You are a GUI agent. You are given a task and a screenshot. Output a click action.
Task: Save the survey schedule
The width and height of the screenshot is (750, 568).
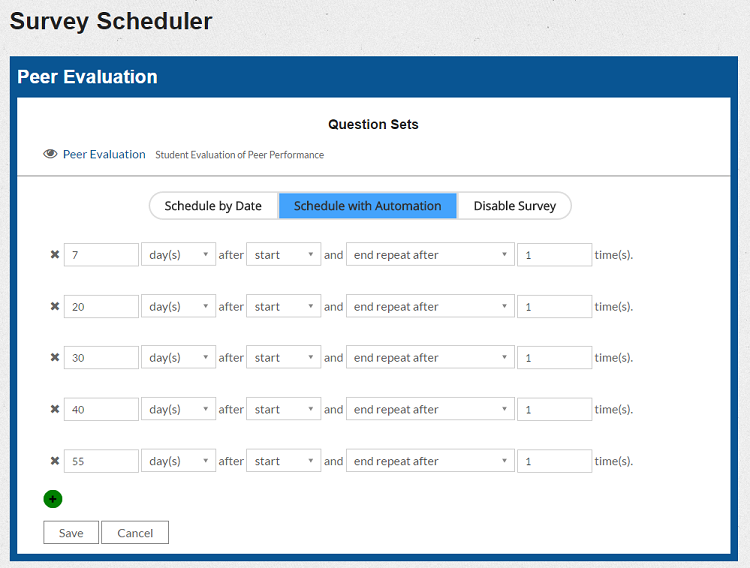click(x=71, y=533)
